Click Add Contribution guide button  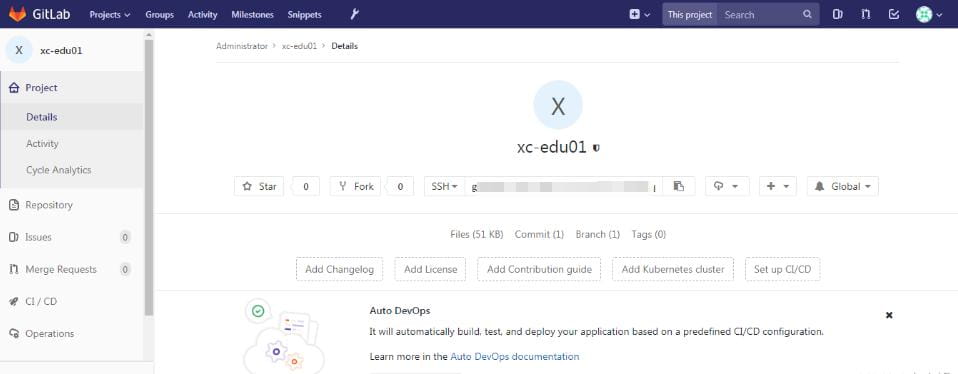539,269
